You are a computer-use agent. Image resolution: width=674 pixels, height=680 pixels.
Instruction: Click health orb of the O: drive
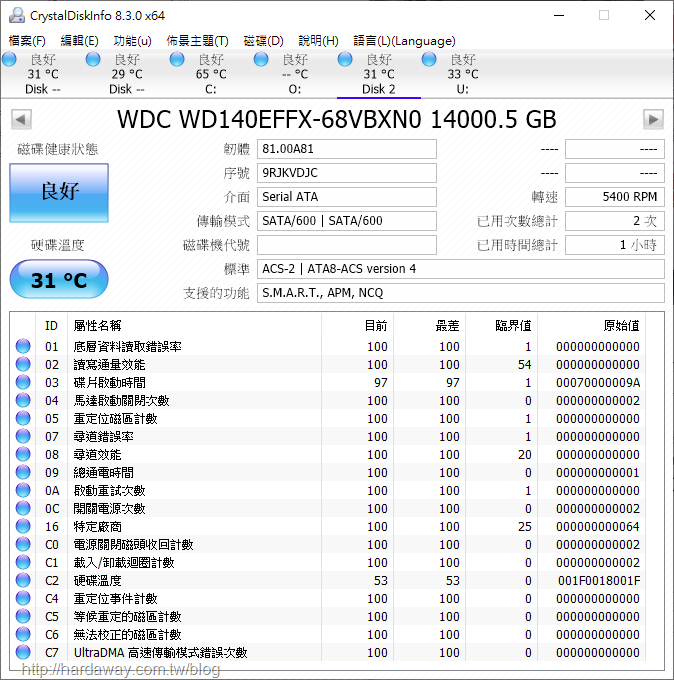click(261, 59)
